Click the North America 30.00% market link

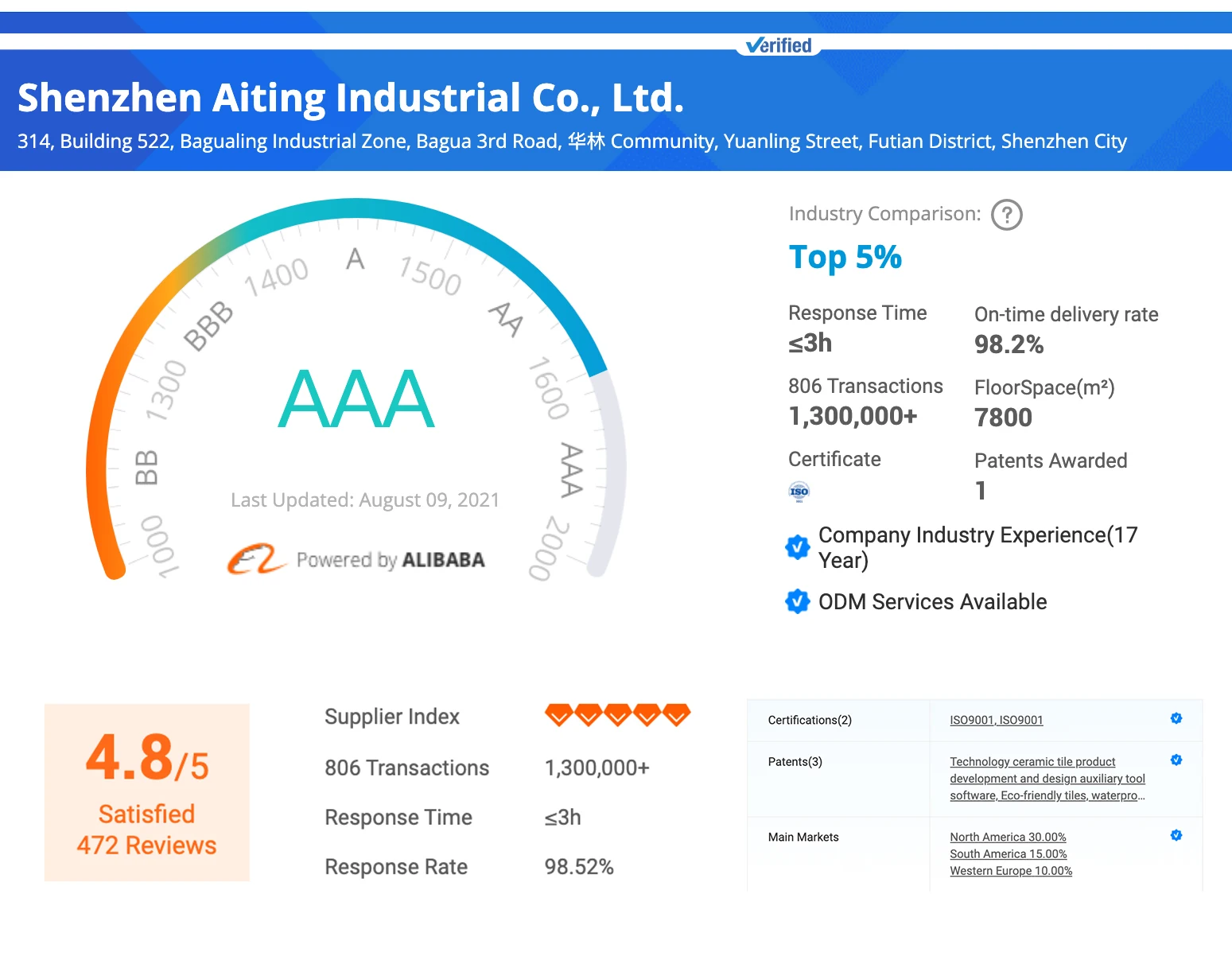[1008, 837]
